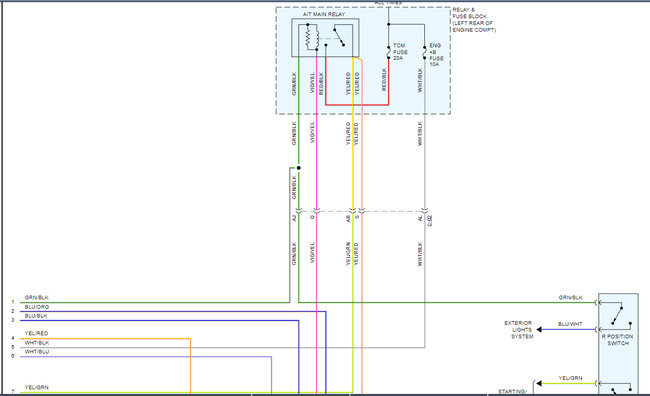The image size is (650, 396).
Task: Click the TCM FUSE 20A label
Action: tap(400, 52)
